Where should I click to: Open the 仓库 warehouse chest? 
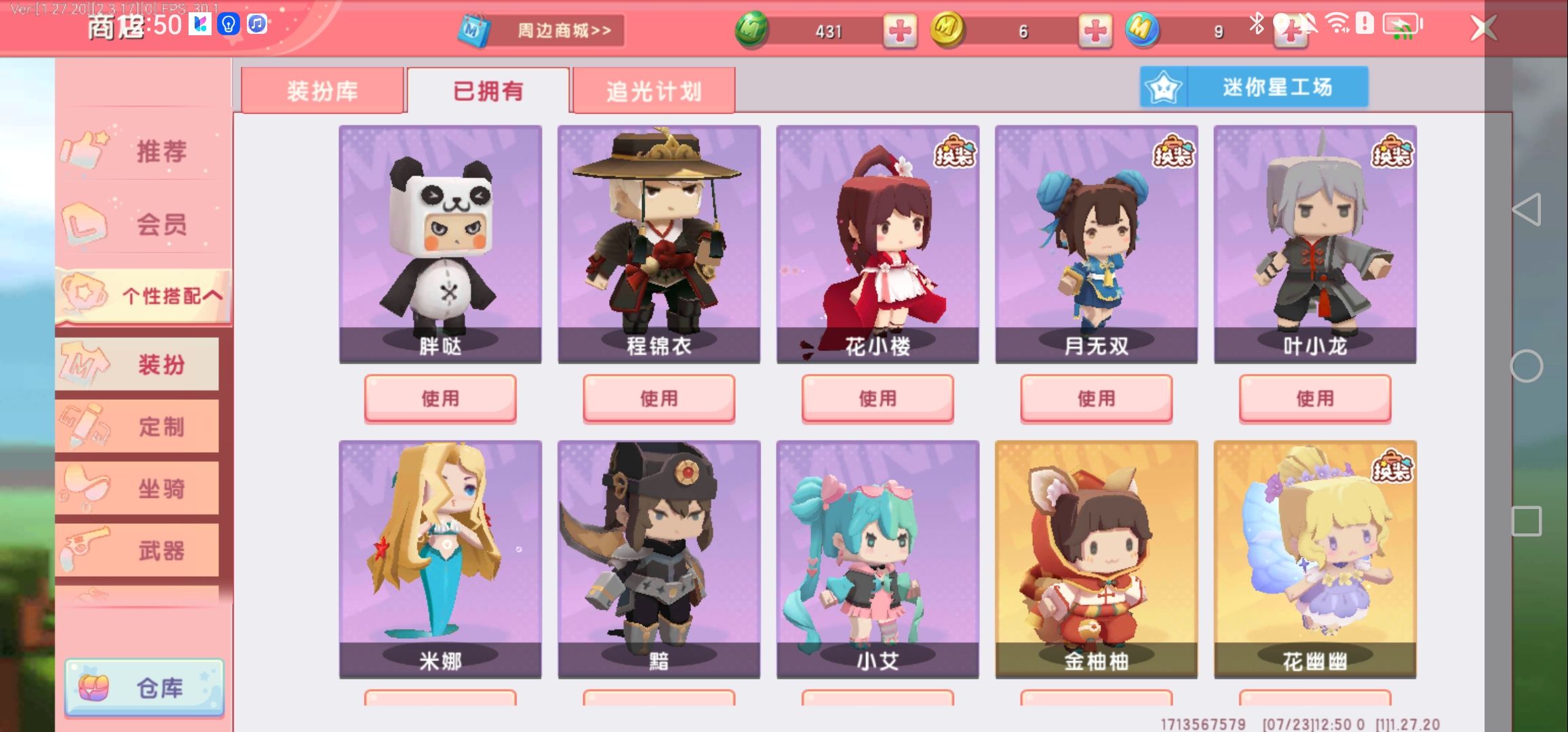point(144,688)
